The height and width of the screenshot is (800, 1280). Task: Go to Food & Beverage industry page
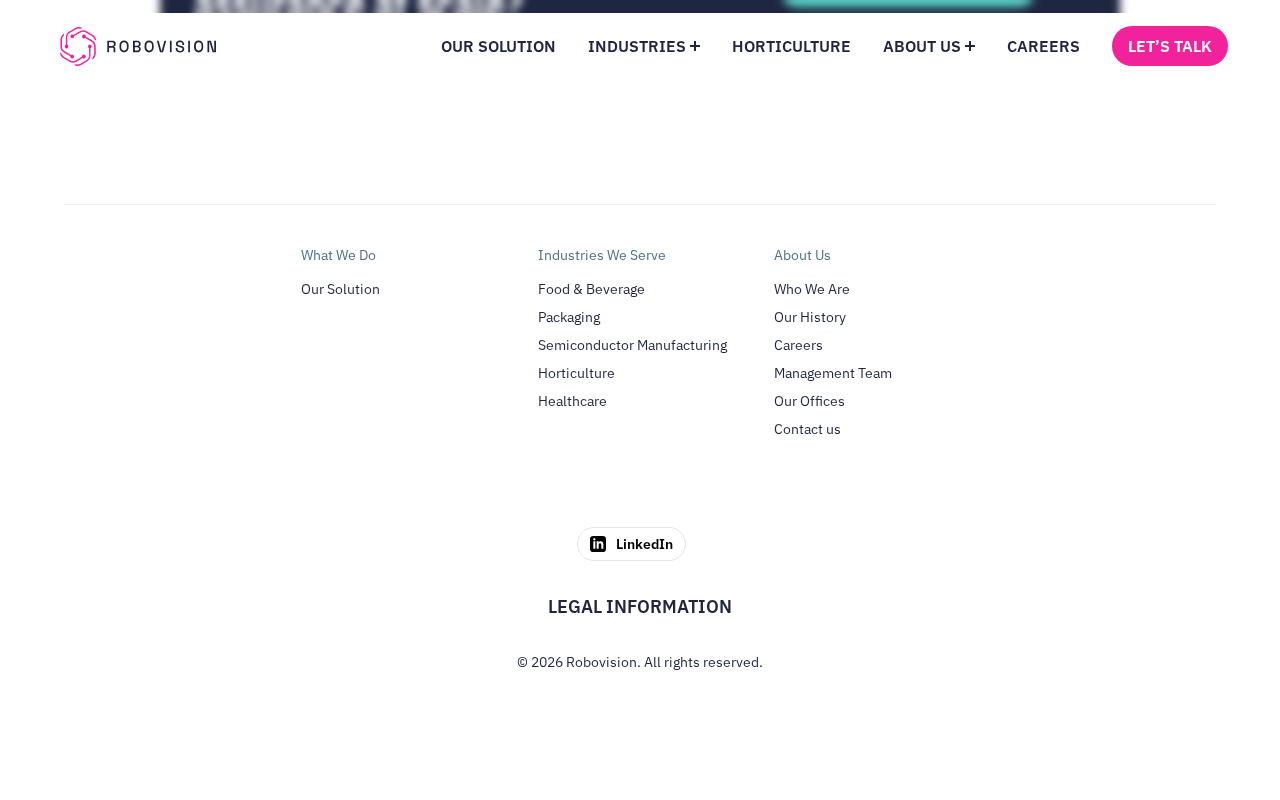591,289
